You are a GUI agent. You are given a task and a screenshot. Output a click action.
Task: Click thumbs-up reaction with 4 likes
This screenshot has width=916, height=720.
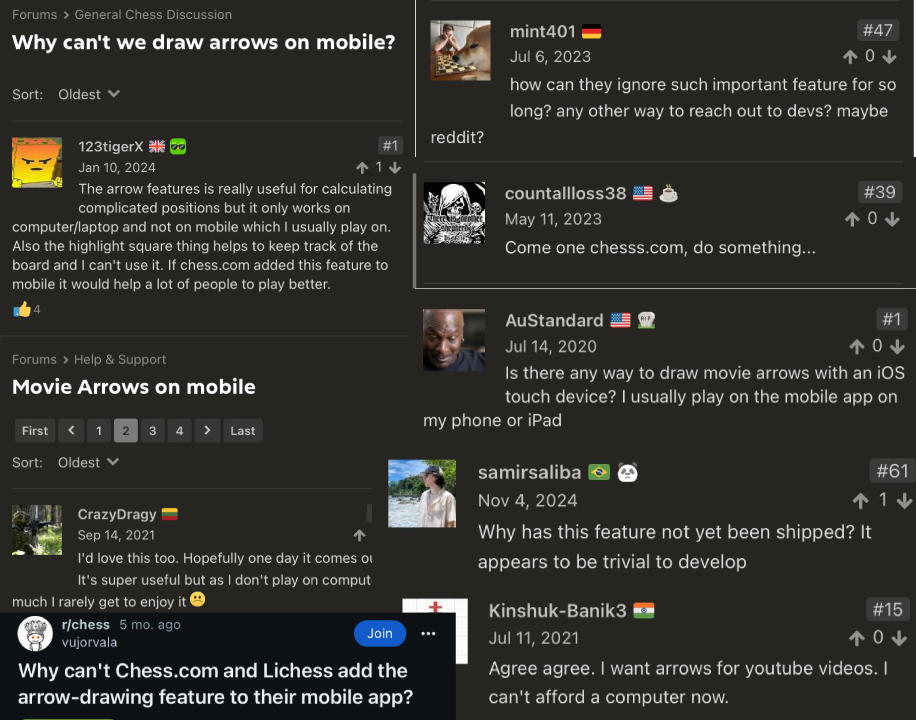22,309
